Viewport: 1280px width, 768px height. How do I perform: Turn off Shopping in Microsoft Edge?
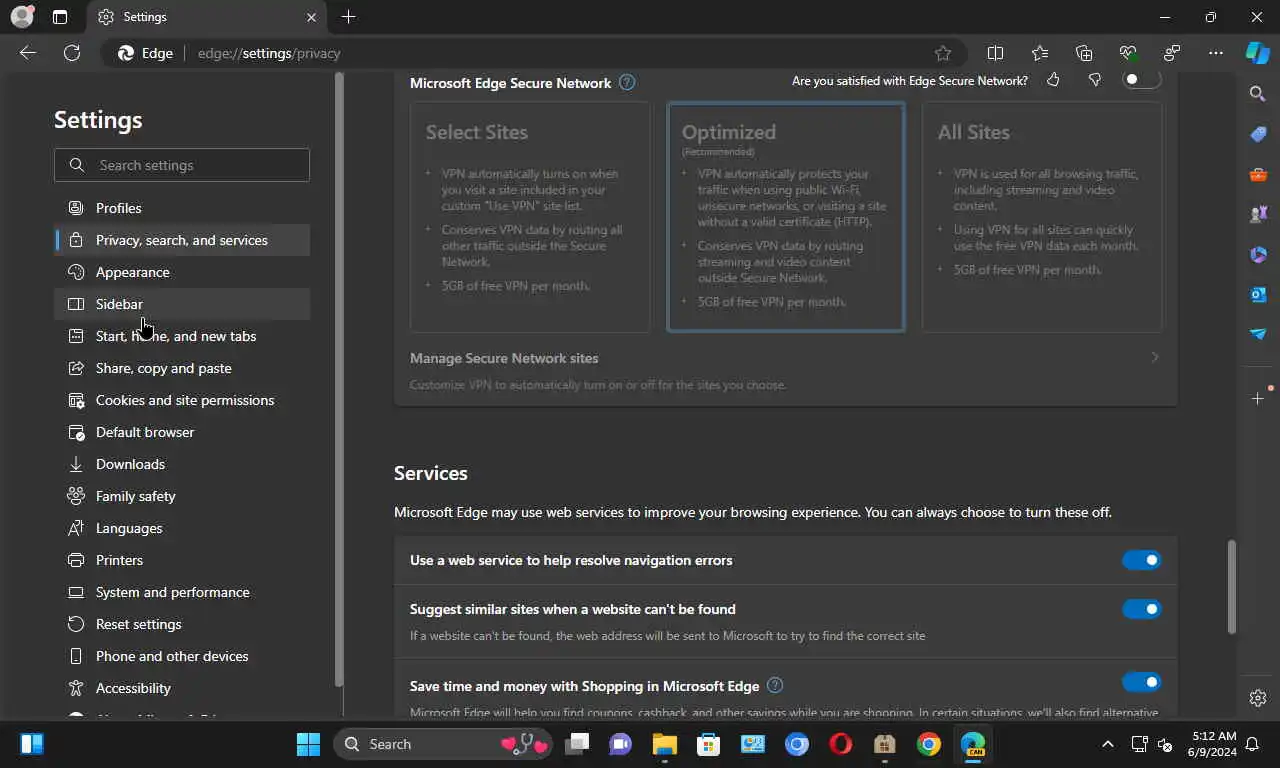1141,682
